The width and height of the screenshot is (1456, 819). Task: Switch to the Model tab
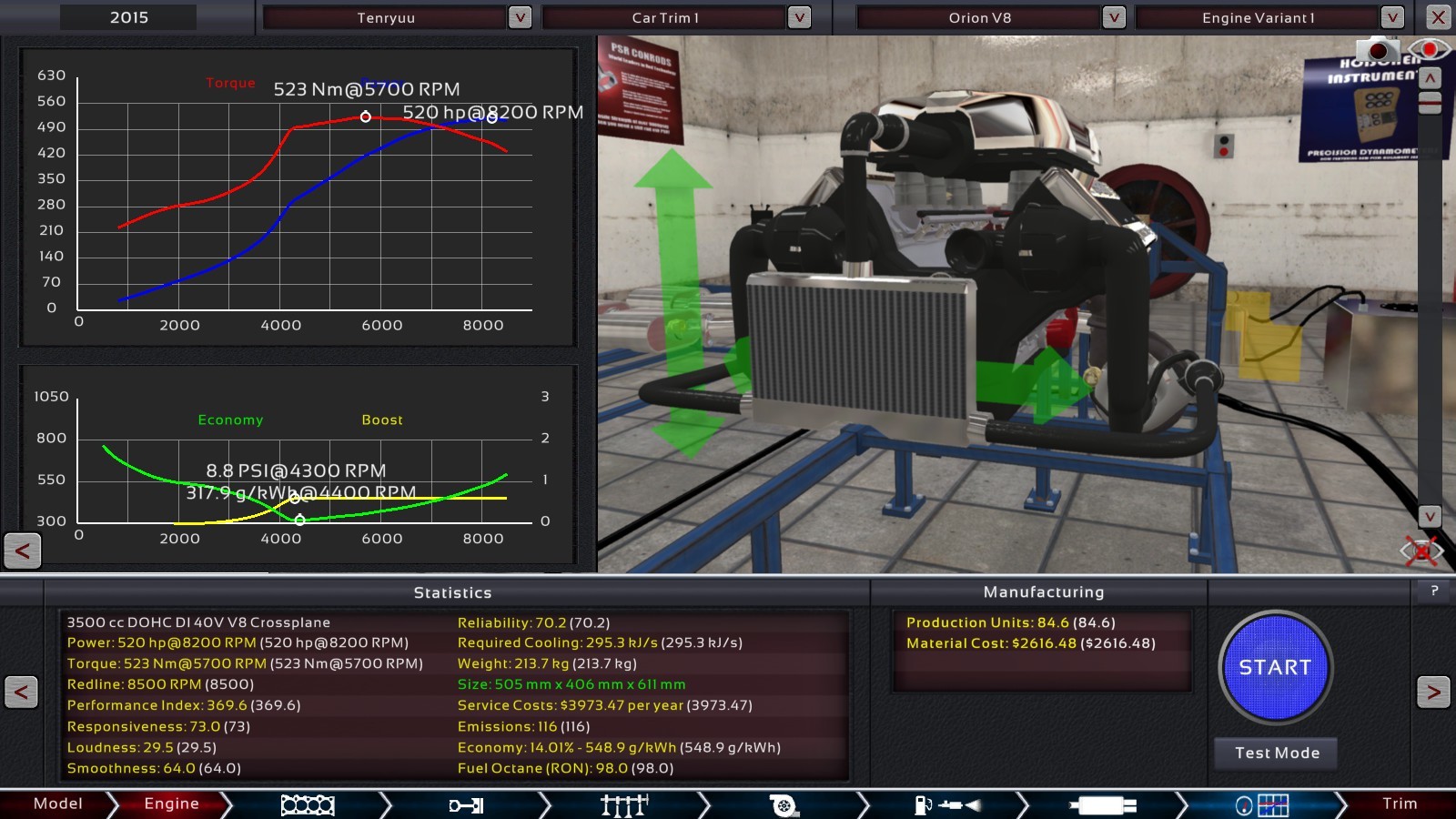[x=57, y=804]
